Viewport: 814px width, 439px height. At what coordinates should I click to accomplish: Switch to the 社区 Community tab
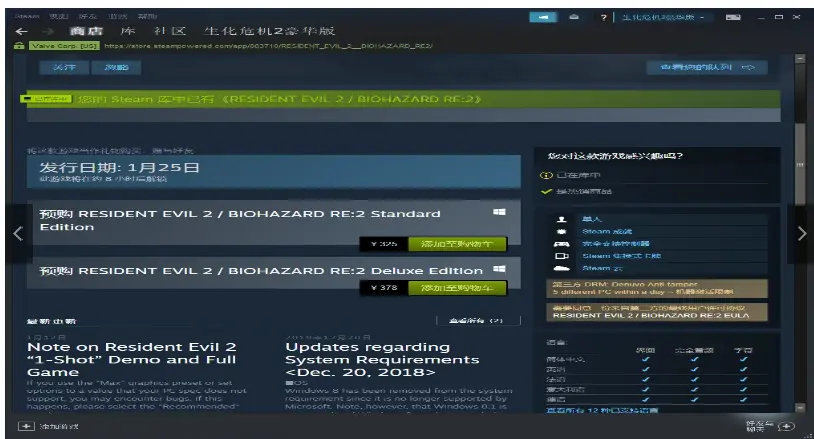click(x=170, y=31)
